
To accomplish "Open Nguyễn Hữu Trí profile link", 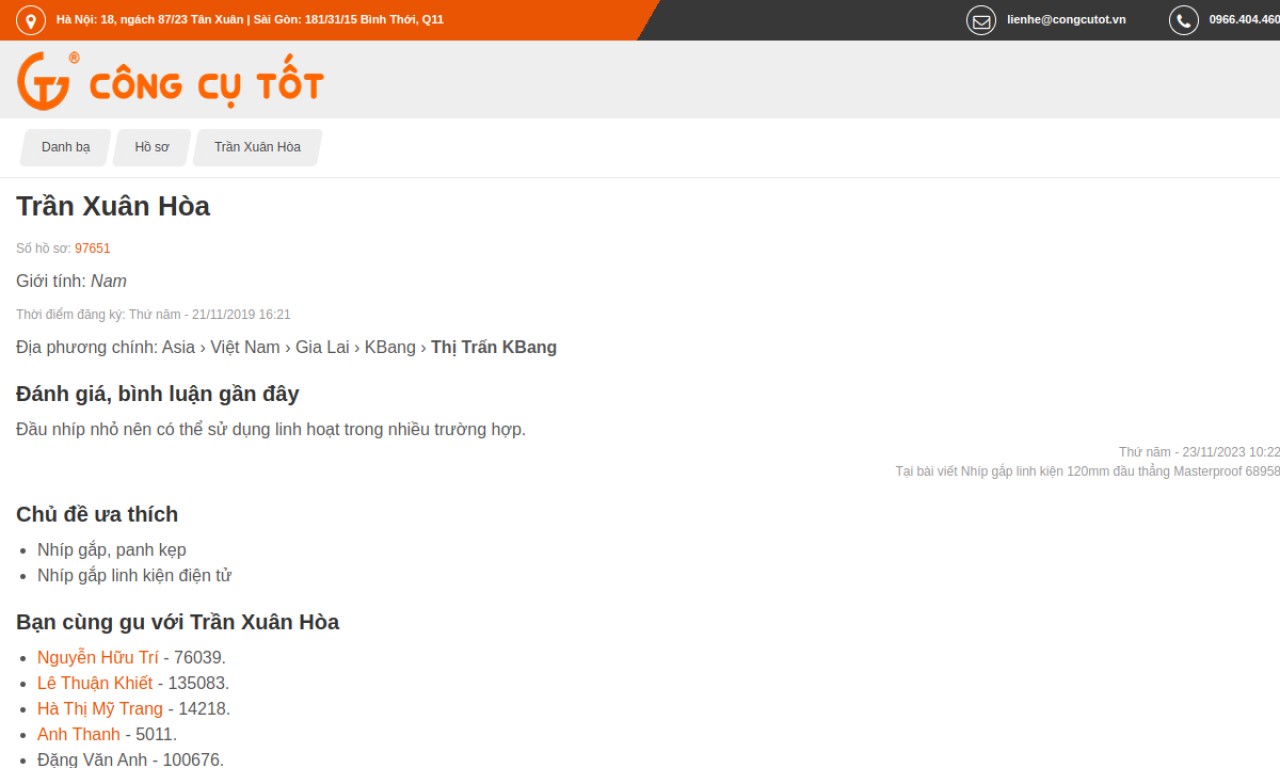I will tap(98, 657).
